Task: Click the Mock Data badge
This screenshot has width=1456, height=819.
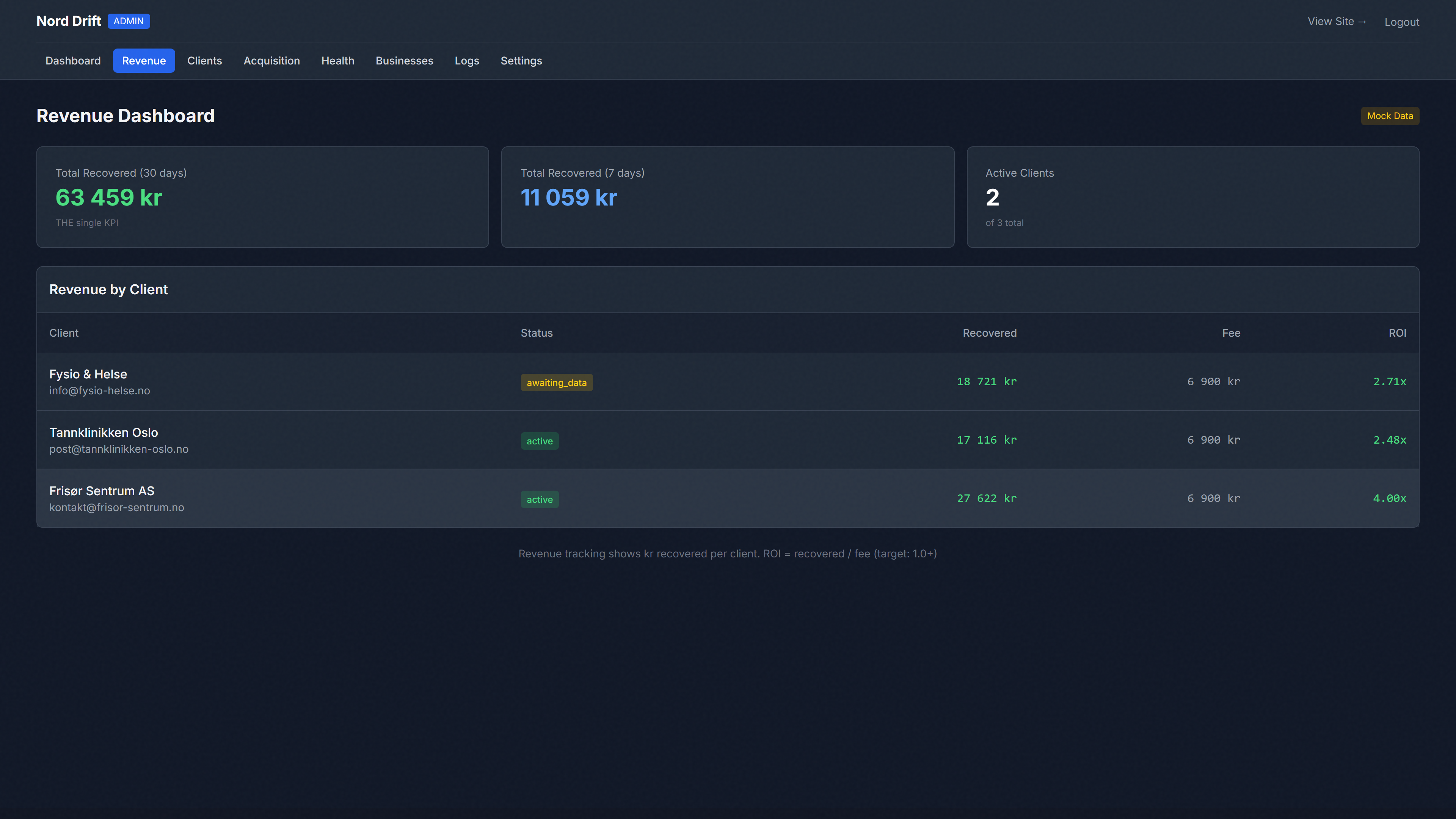Action: pyautogui.click(x=1390, y=115)
